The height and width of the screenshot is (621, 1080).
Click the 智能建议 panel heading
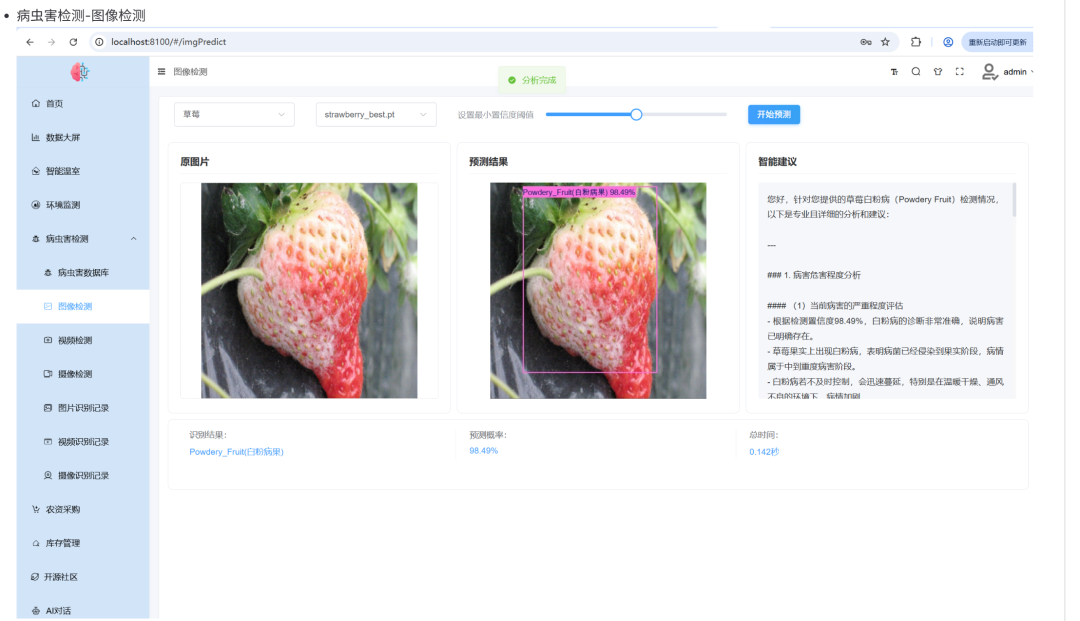pos(778,162)
